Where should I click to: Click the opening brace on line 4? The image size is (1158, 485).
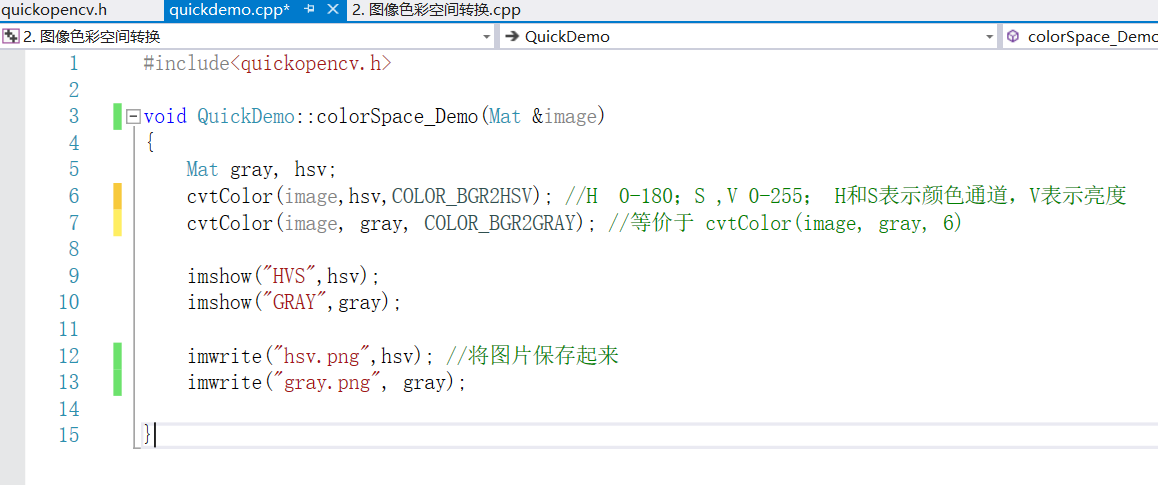[149, 143]
